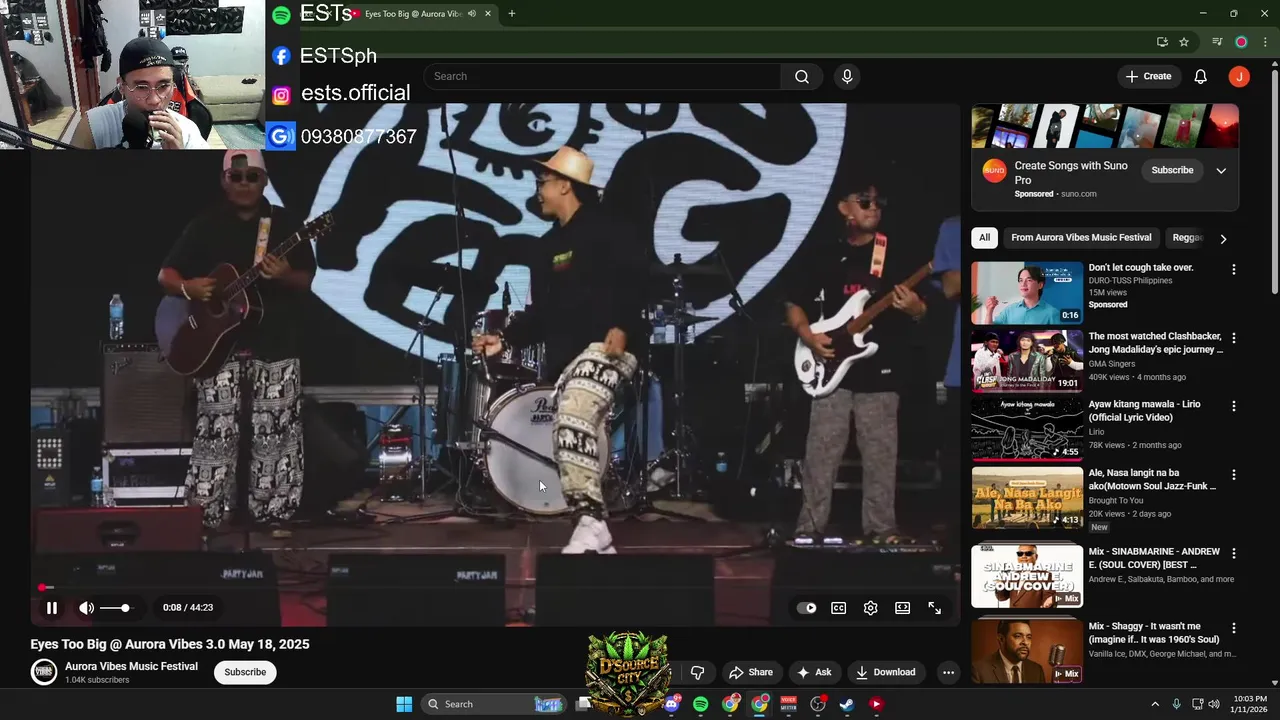The height and width of the screenshot is (720, 1280).
Task: Open the Mix - SINABMARINE title
Action: pos(1154,558)
